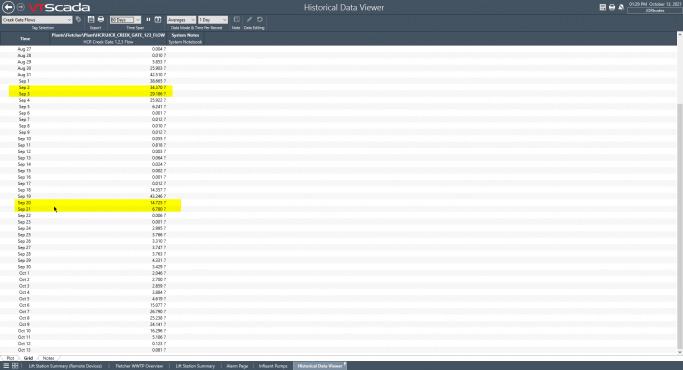Screen dimensions: 683x370
Task: Click the Sep 1 date cell
Action: point(24,81)
